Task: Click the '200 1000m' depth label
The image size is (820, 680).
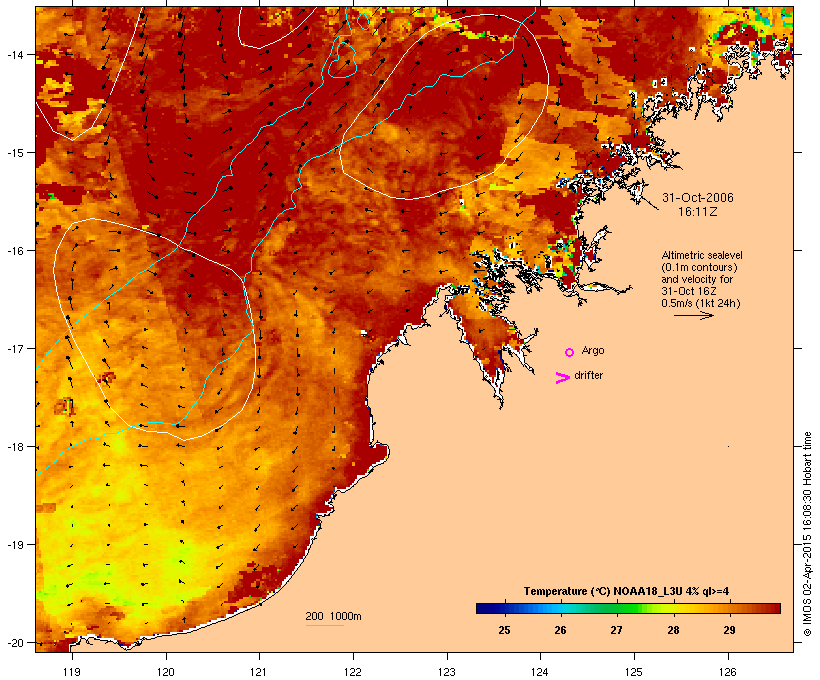Action: click(x=333, y=616)
